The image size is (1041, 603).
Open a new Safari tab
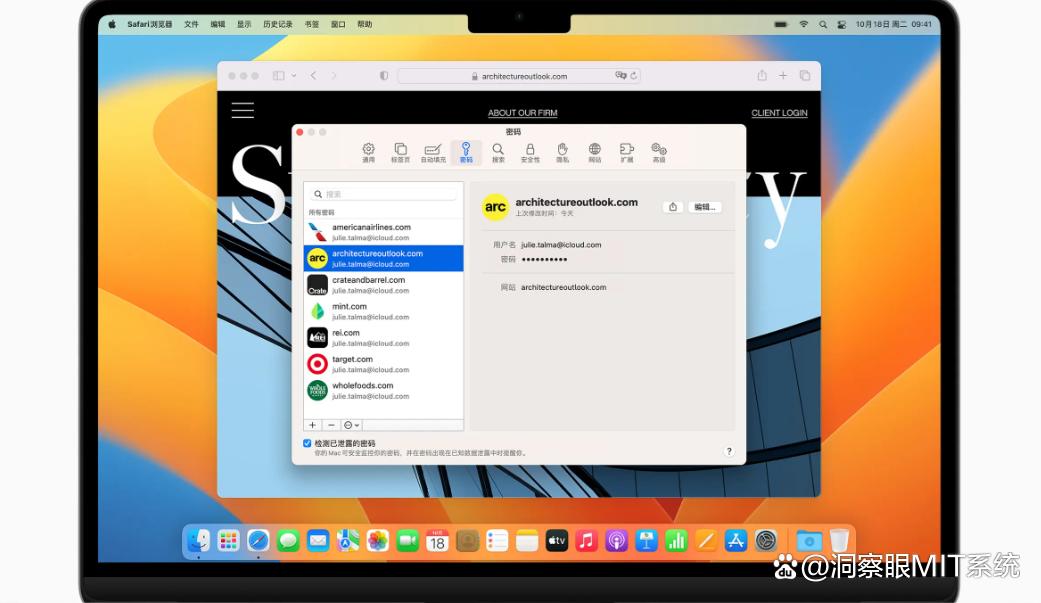[x=783, y=76]
